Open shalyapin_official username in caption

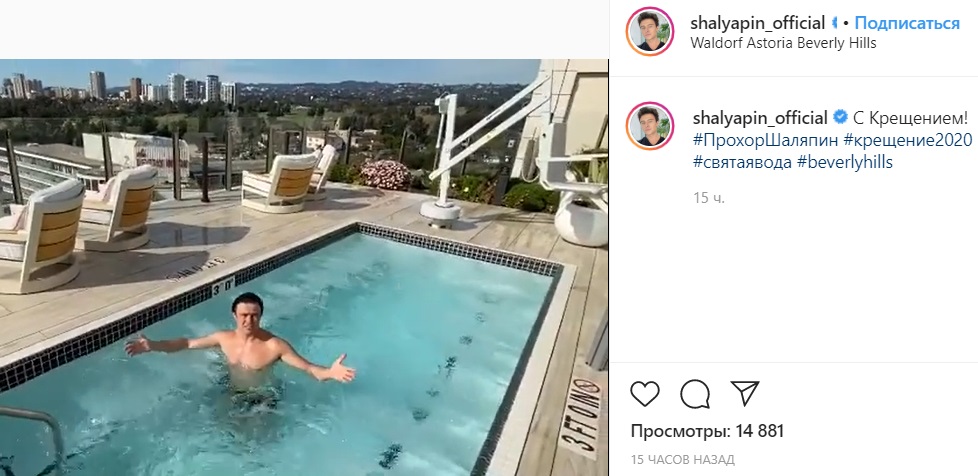tap(760, 117)
